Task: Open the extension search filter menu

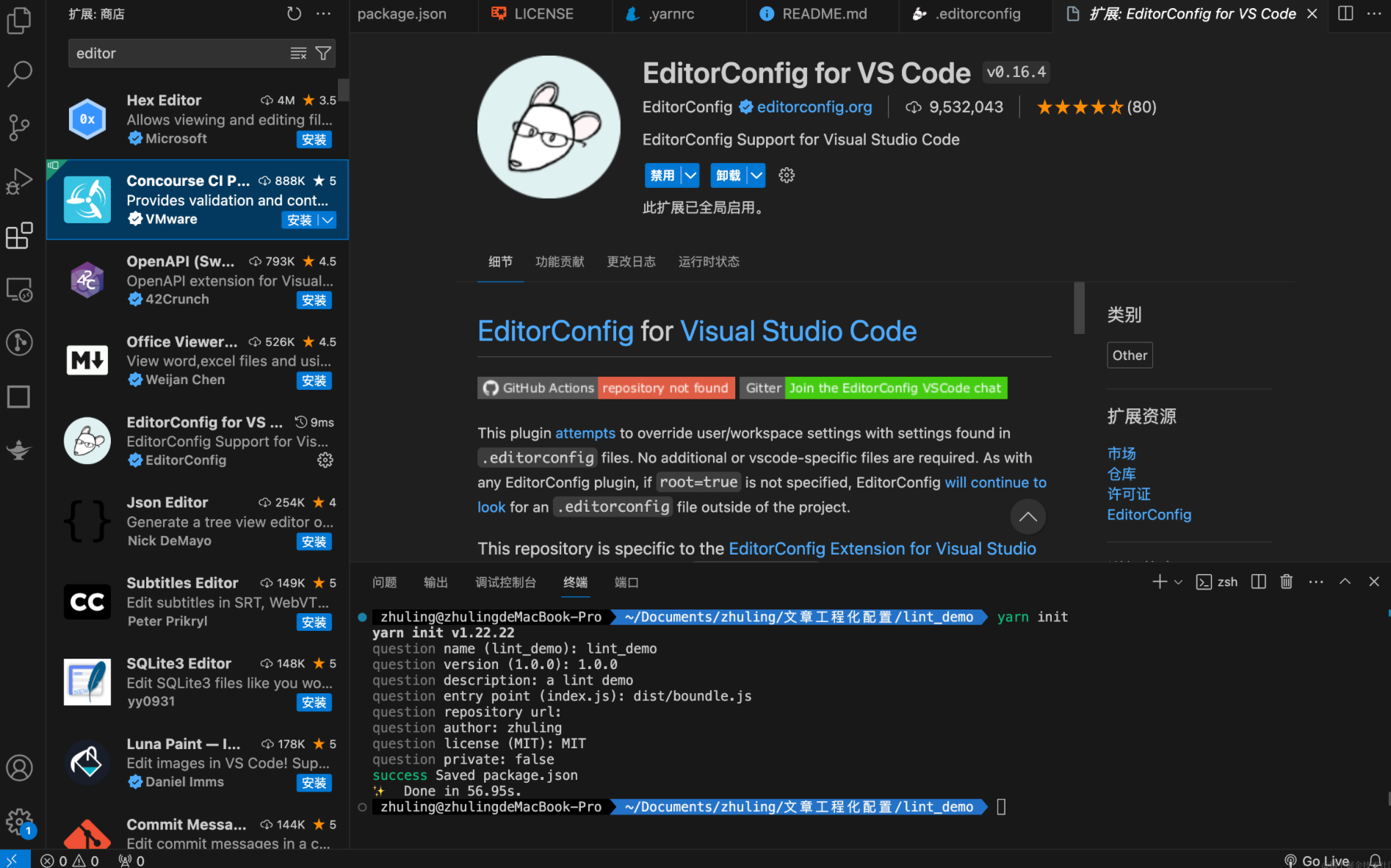Action: 323,53
